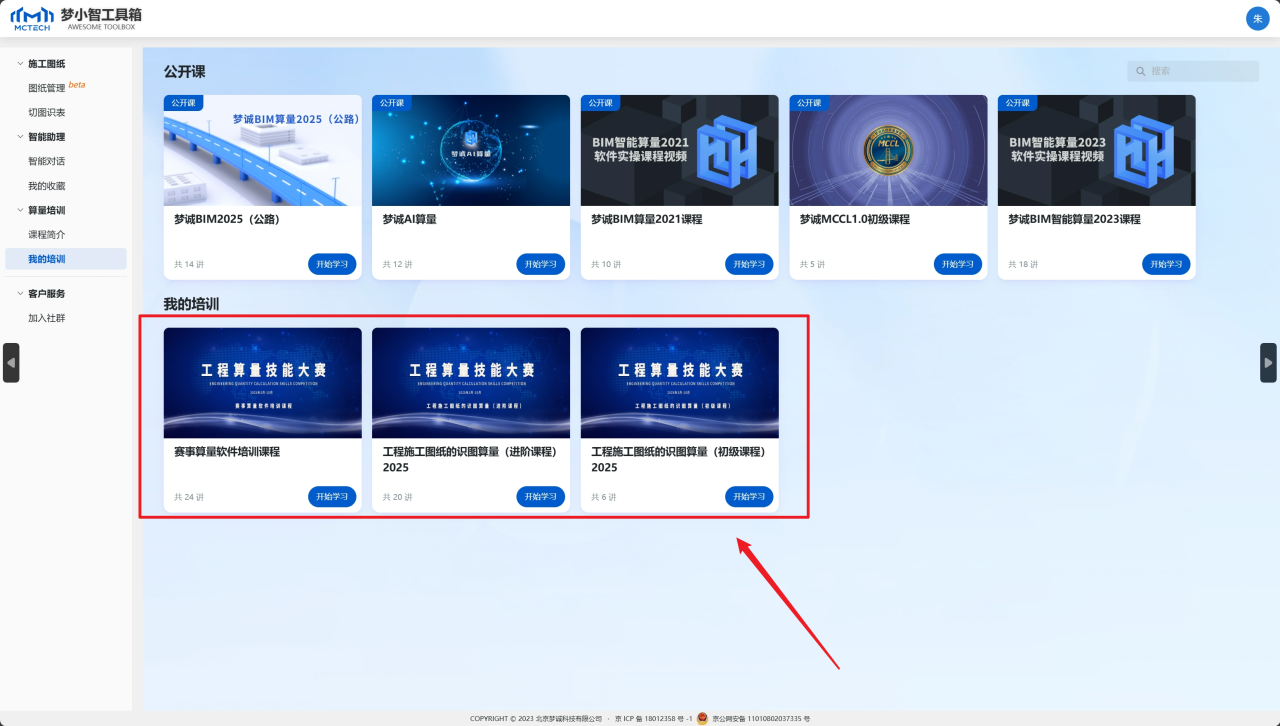This screenshot has height=726, width=1280.
Task: Click the search magnifier icon
Action: click(x=1141, y=71)
